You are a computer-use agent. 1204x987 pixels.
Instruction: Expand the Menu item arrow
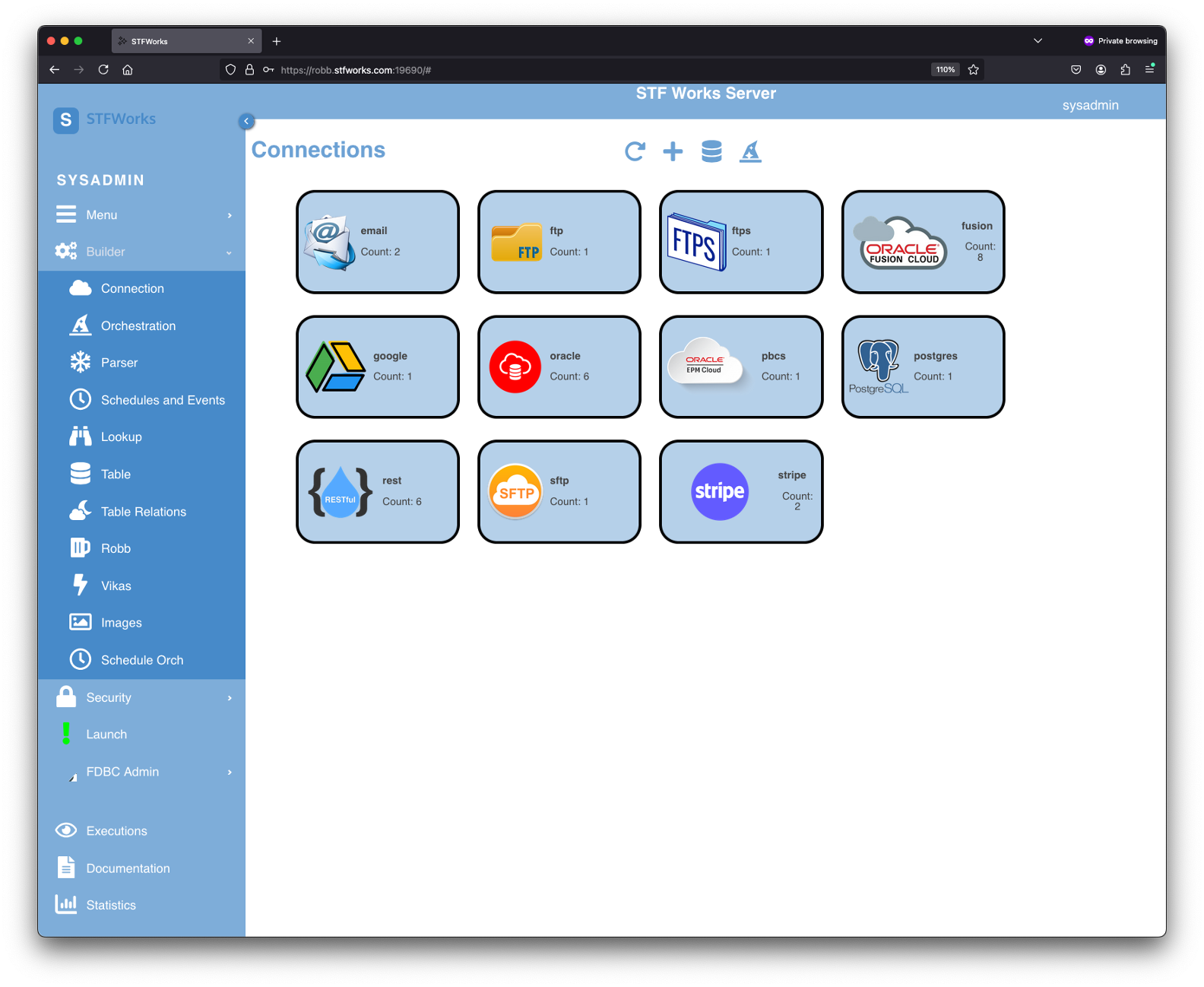coord(230,215)
